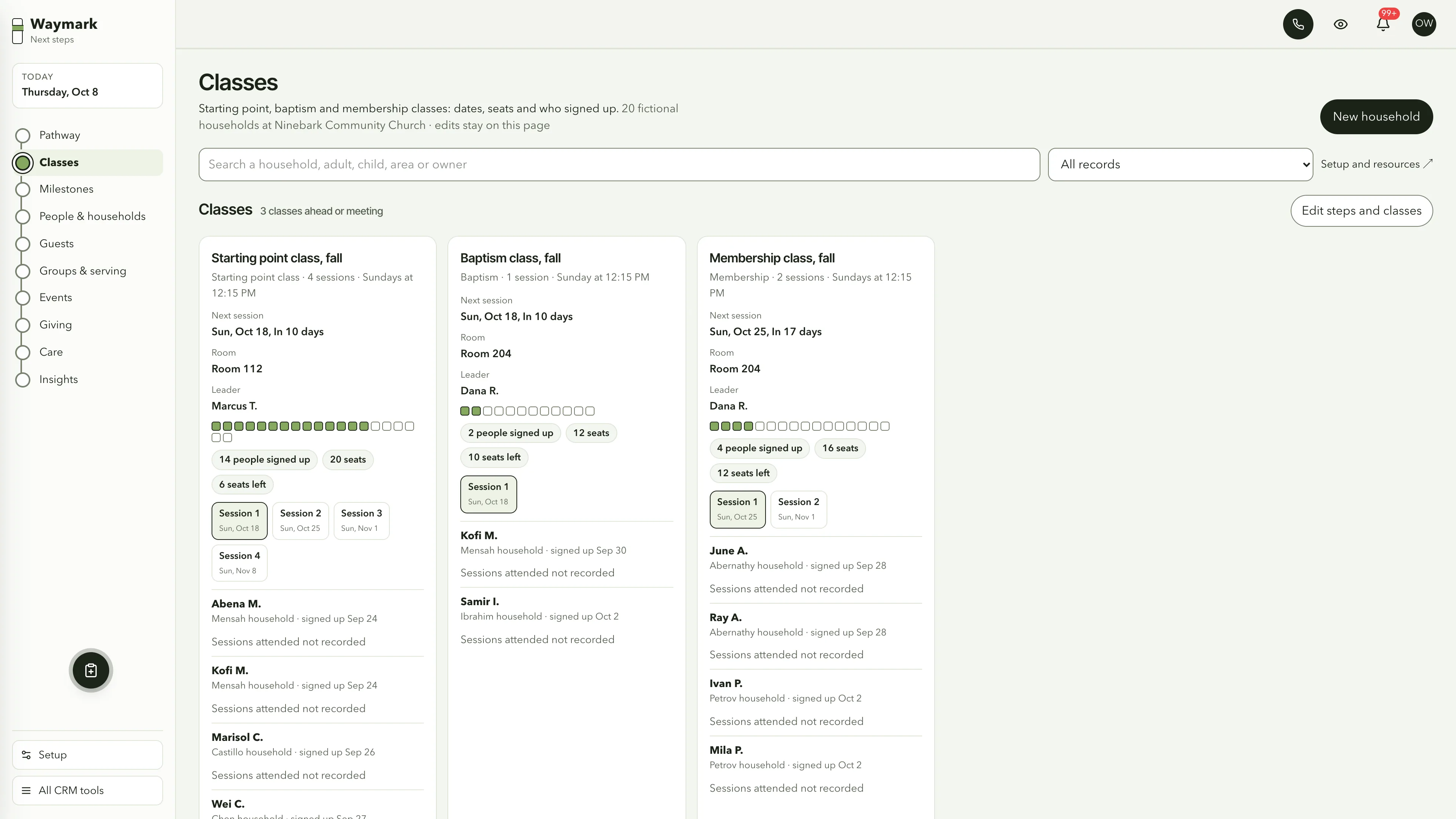The height and width of the screenshot is (819, 1456).
Task: Click the New household button
Action: coord(1376,117)
